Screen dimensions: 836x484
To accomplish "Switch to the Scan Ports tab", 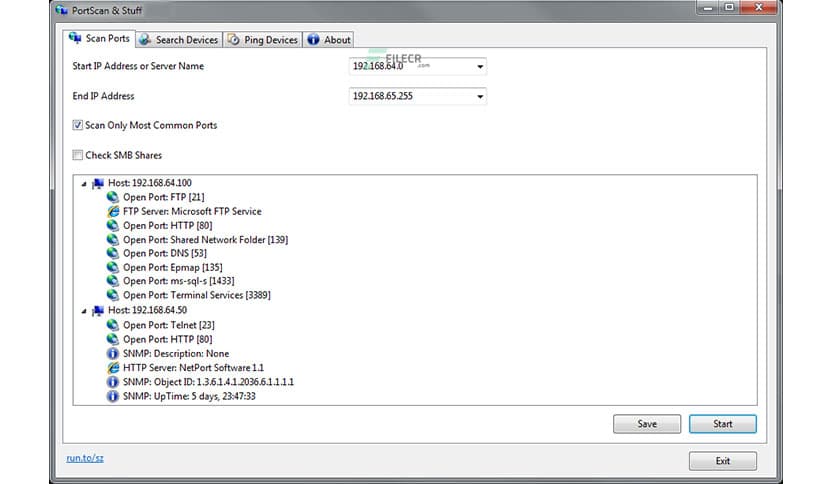I will [x=99, y=38].
